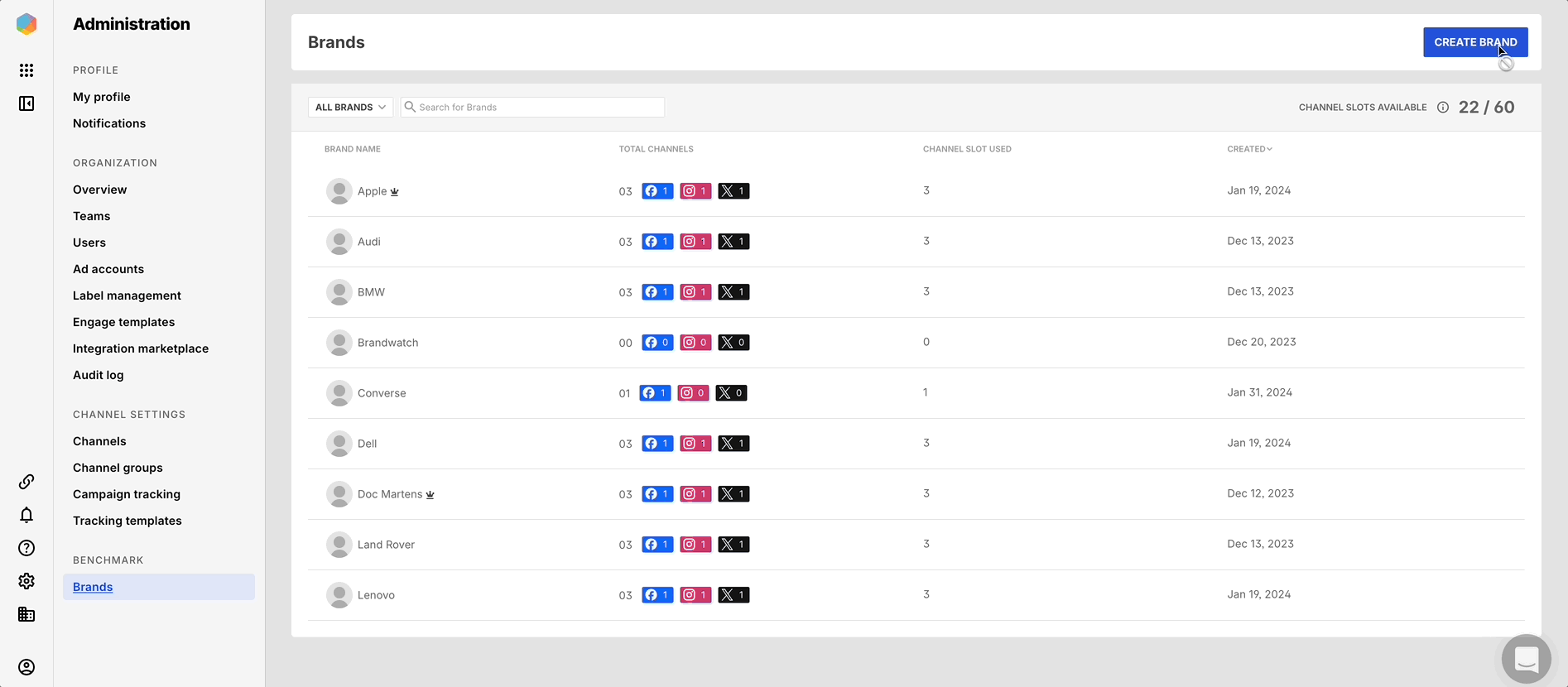Screen dimensions: 1568x687
Task: Click Converse's Facebook channel badge
Action: tap(655, 393)
